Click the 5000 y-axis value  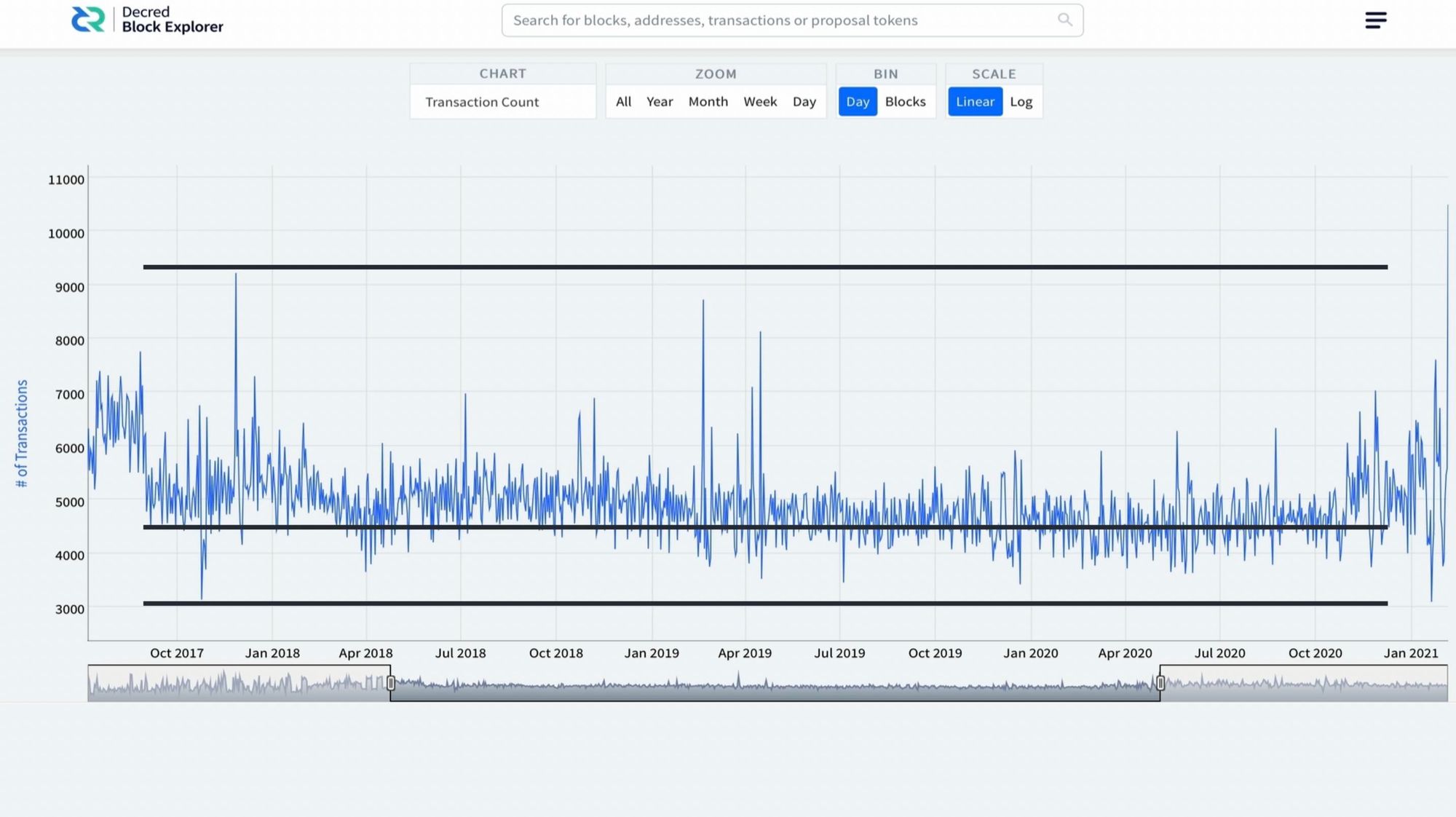tap(70, 502)
